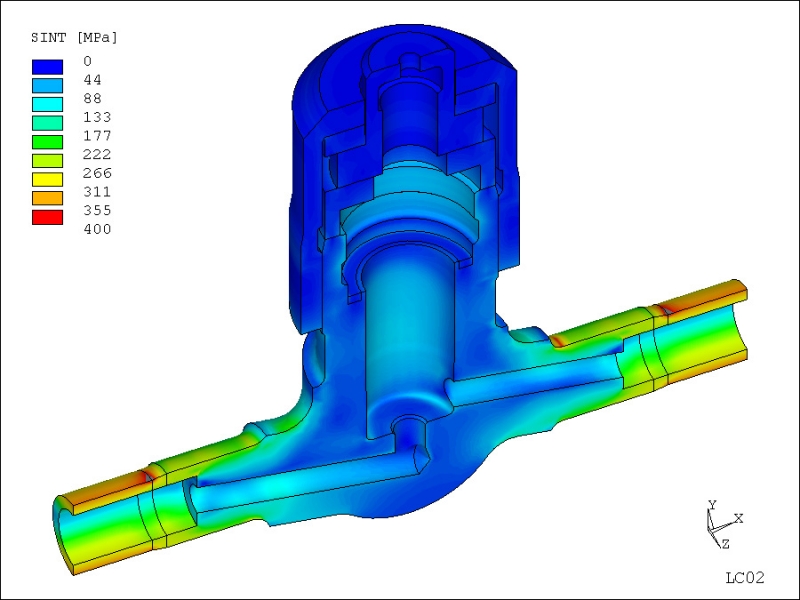
Task: Select the green 177 MPa legend swatch
Action: [47, 142]
